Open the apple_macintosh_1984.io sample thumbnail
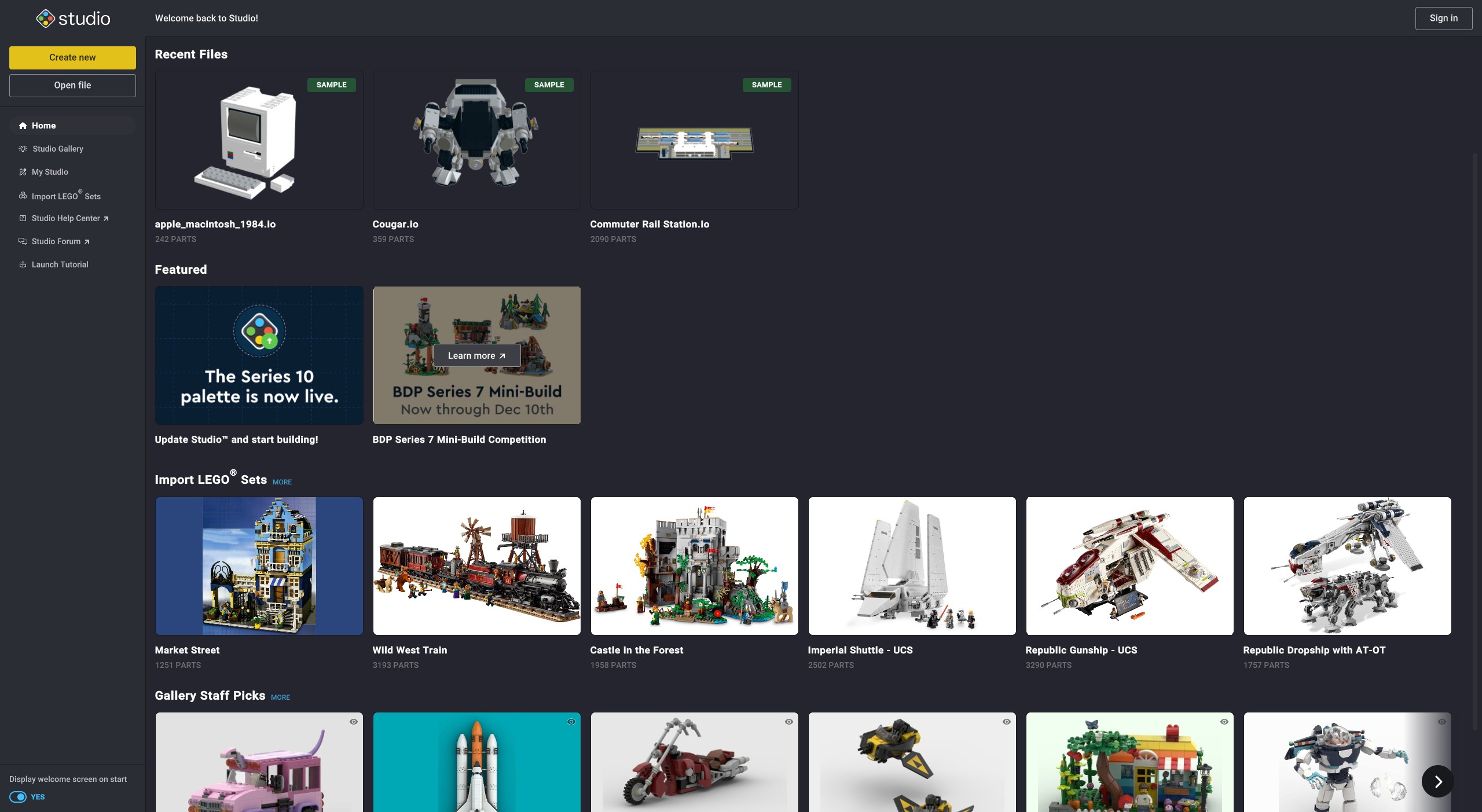The height and width of the screenshot is (812, 1482). [x=259, y=140]
